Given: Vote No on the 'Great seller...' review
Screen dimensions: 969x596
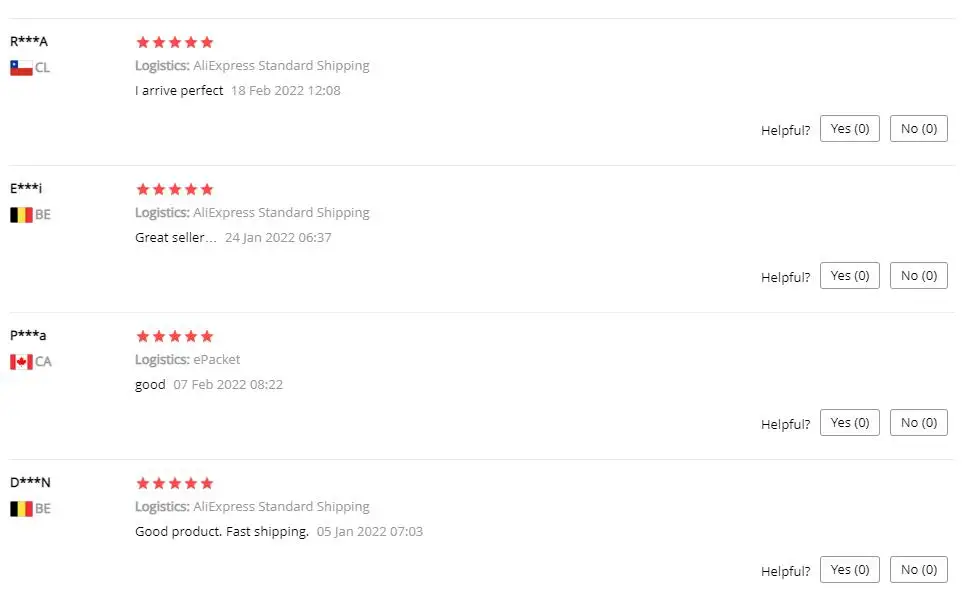Looking at the screenshot, I should (x=918, y=276).
